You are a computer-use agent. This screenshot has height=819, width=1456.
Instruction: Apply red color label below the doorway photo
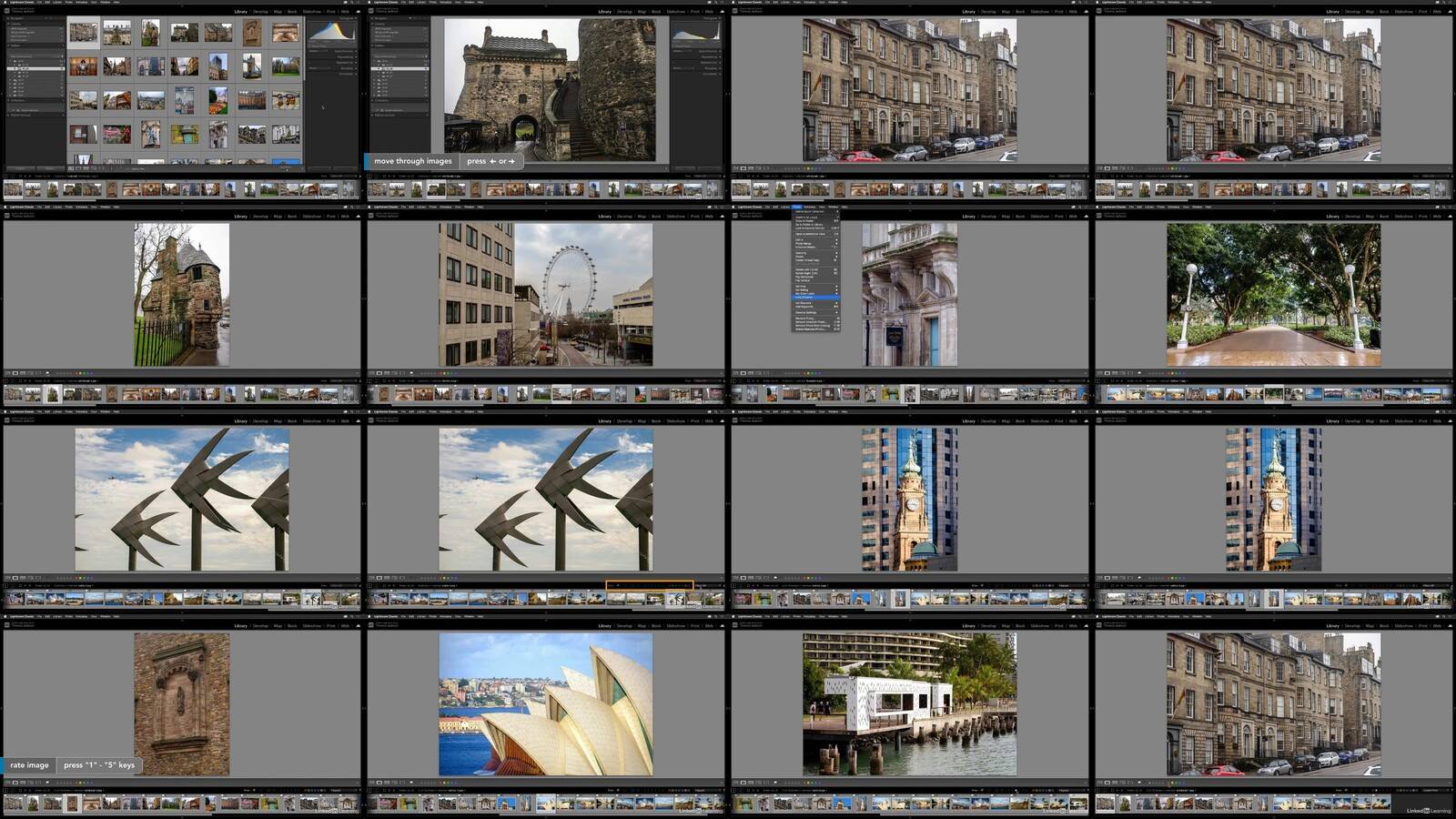click(x=803, y=373)
